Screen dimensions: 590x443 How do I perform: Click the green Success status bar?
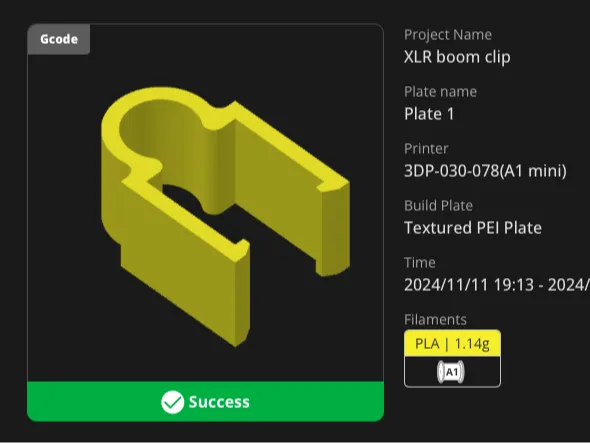[x=205, y=401]
